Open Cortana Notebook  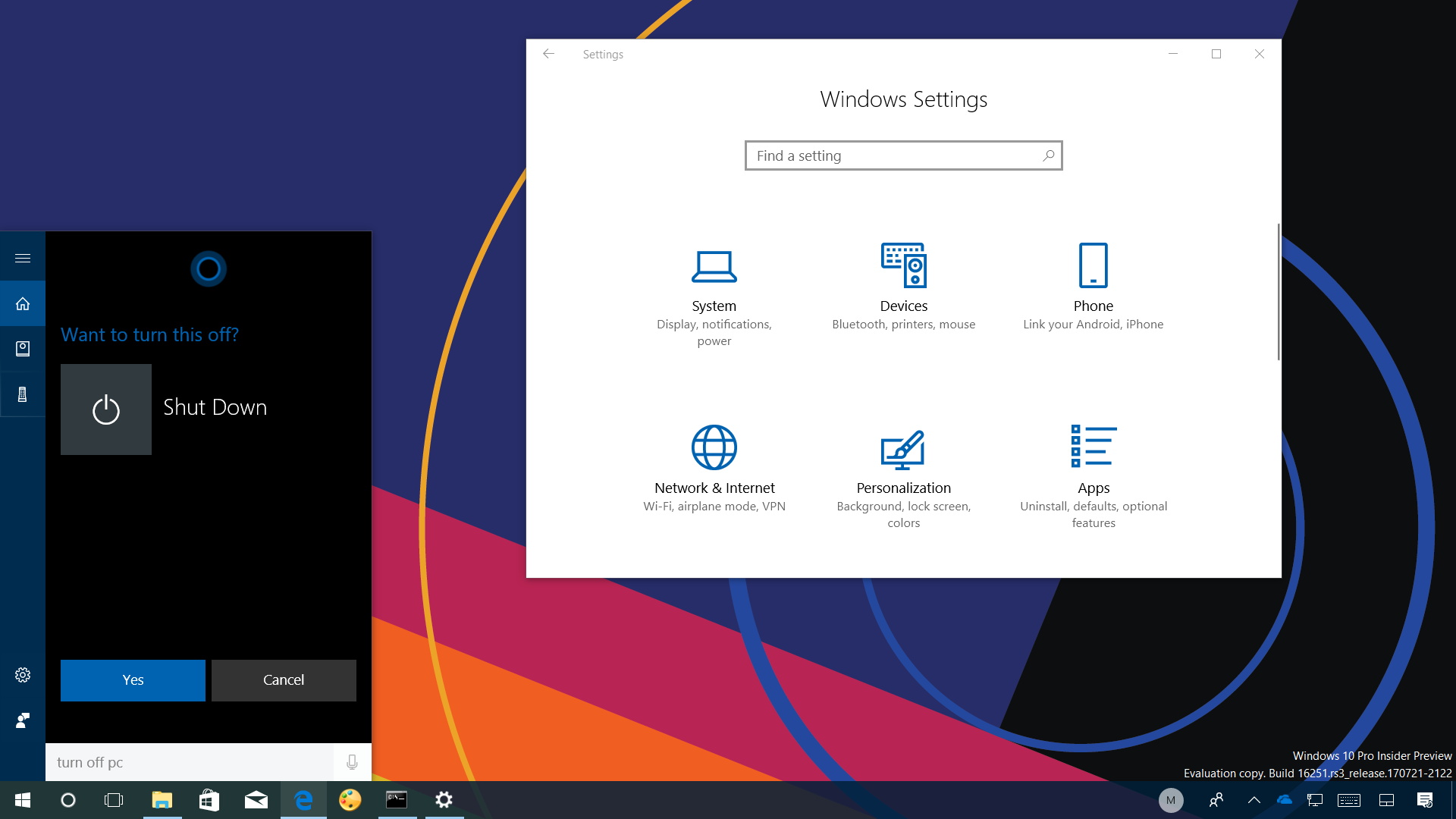pyautogui.click(x=23, y=349)
